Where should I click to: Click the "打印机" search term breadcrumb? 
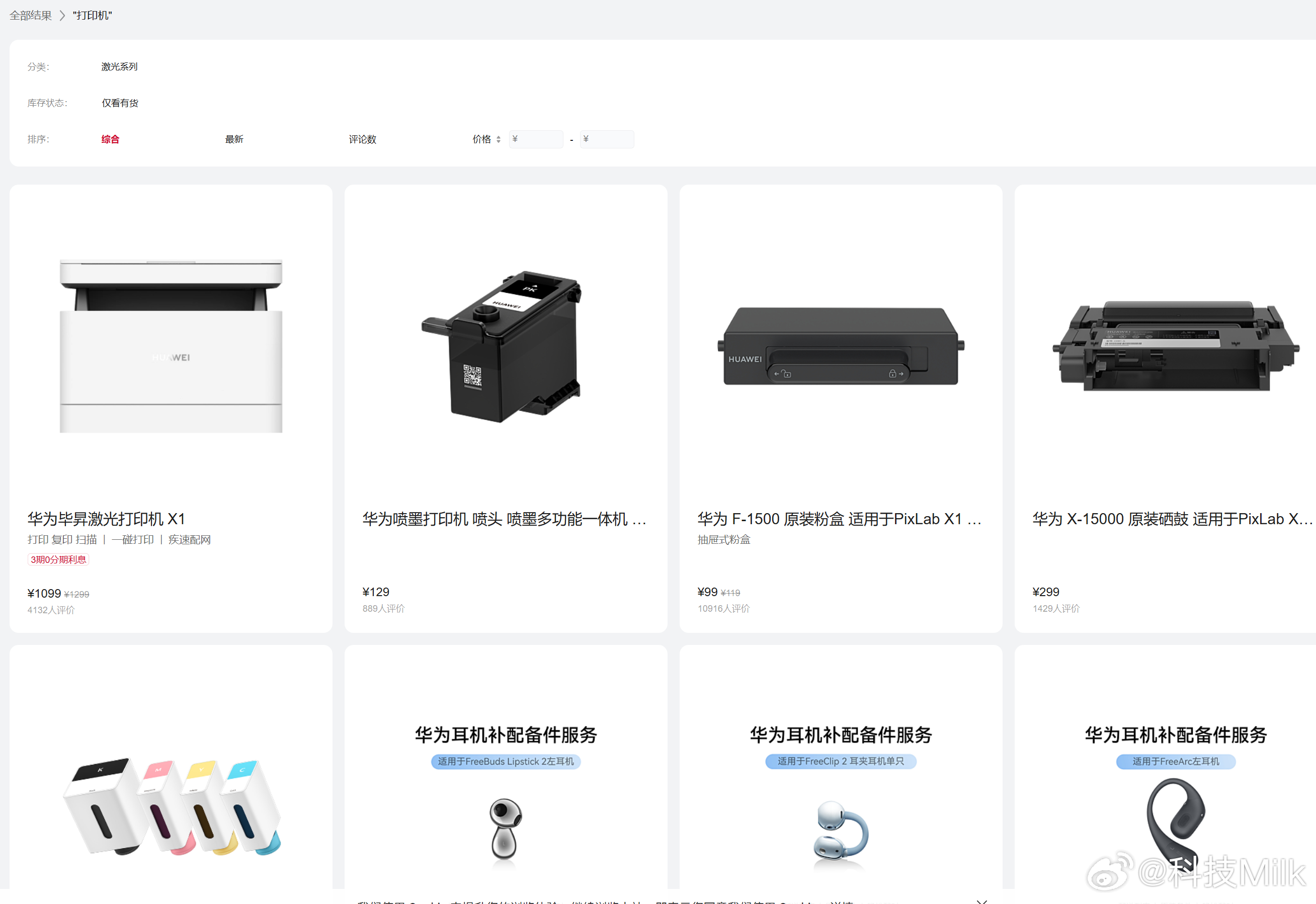pos(92,15)
